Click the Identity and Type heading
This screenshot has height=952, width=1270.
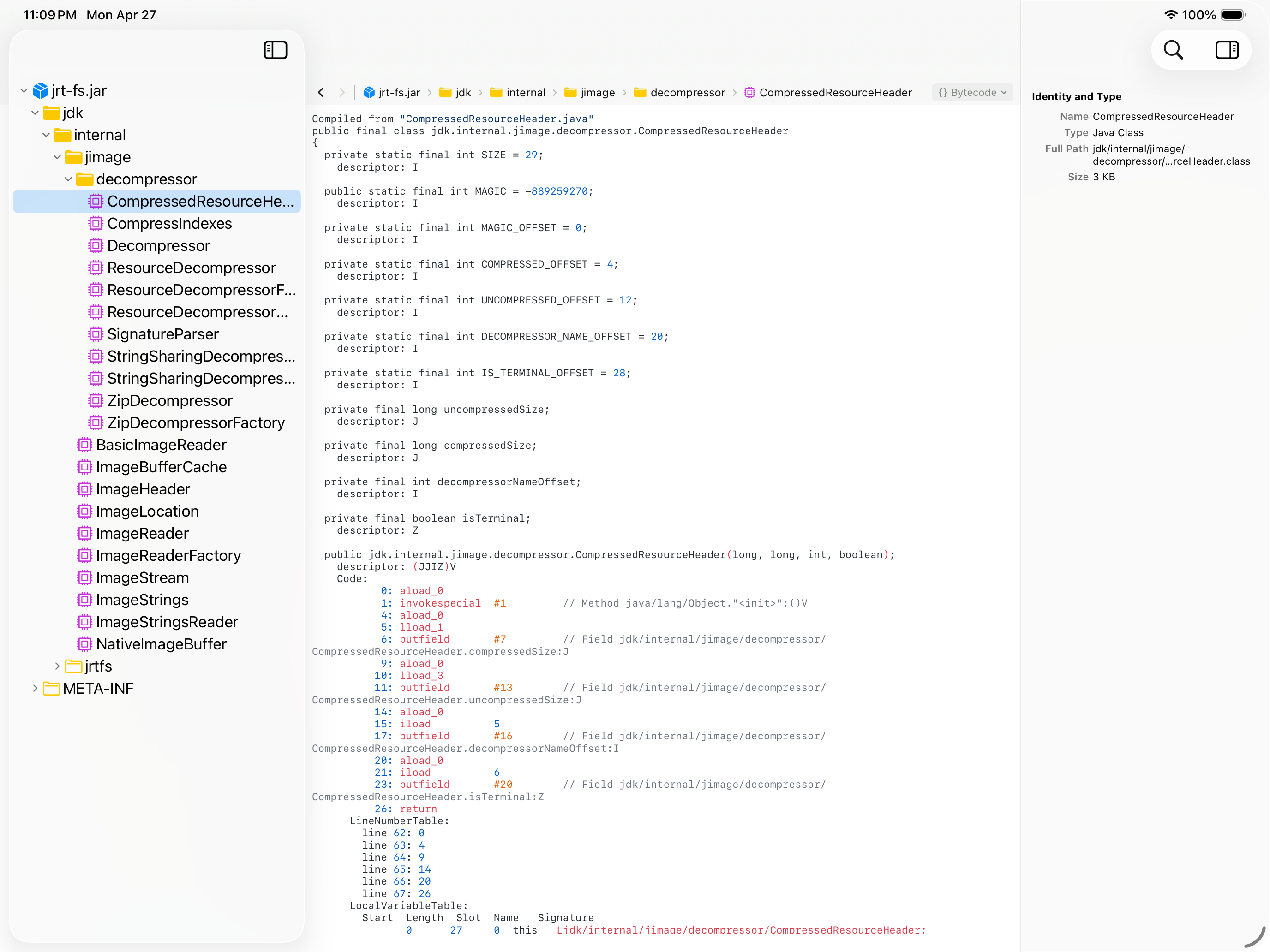1077,96
